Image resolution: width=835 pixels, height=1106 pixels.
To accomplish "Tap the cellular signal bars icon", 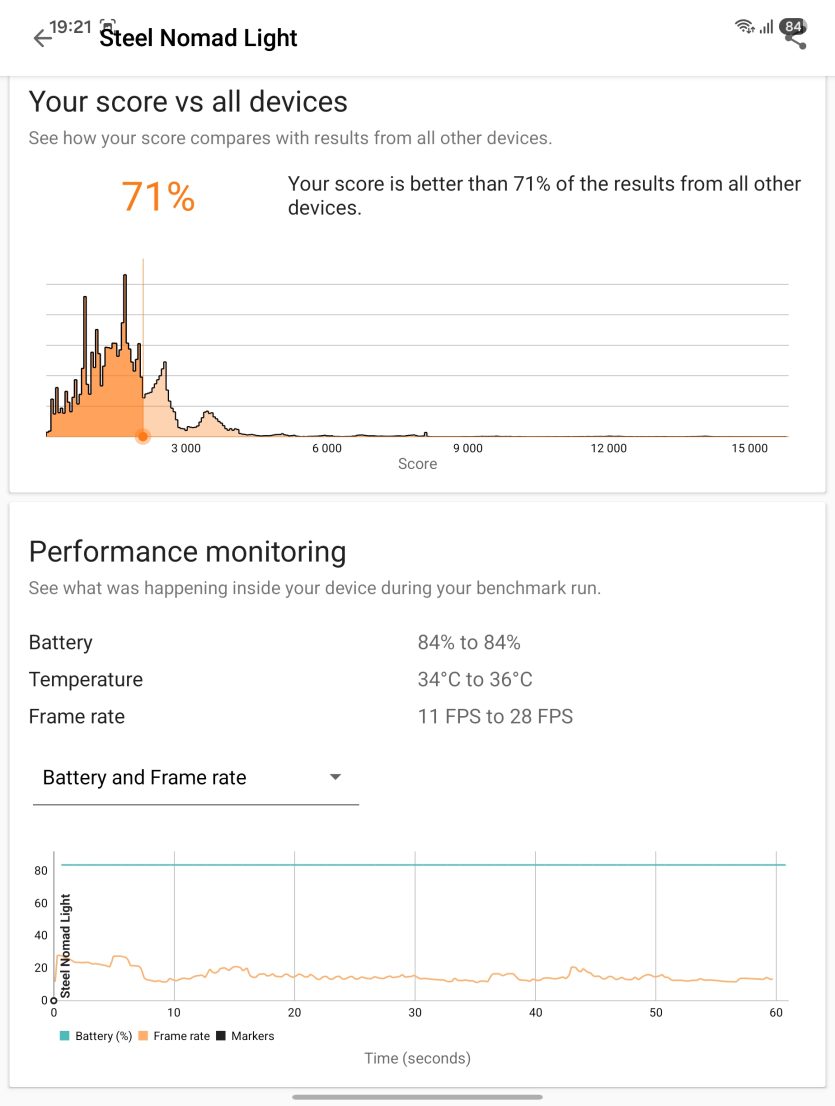I will coord(767,27).
